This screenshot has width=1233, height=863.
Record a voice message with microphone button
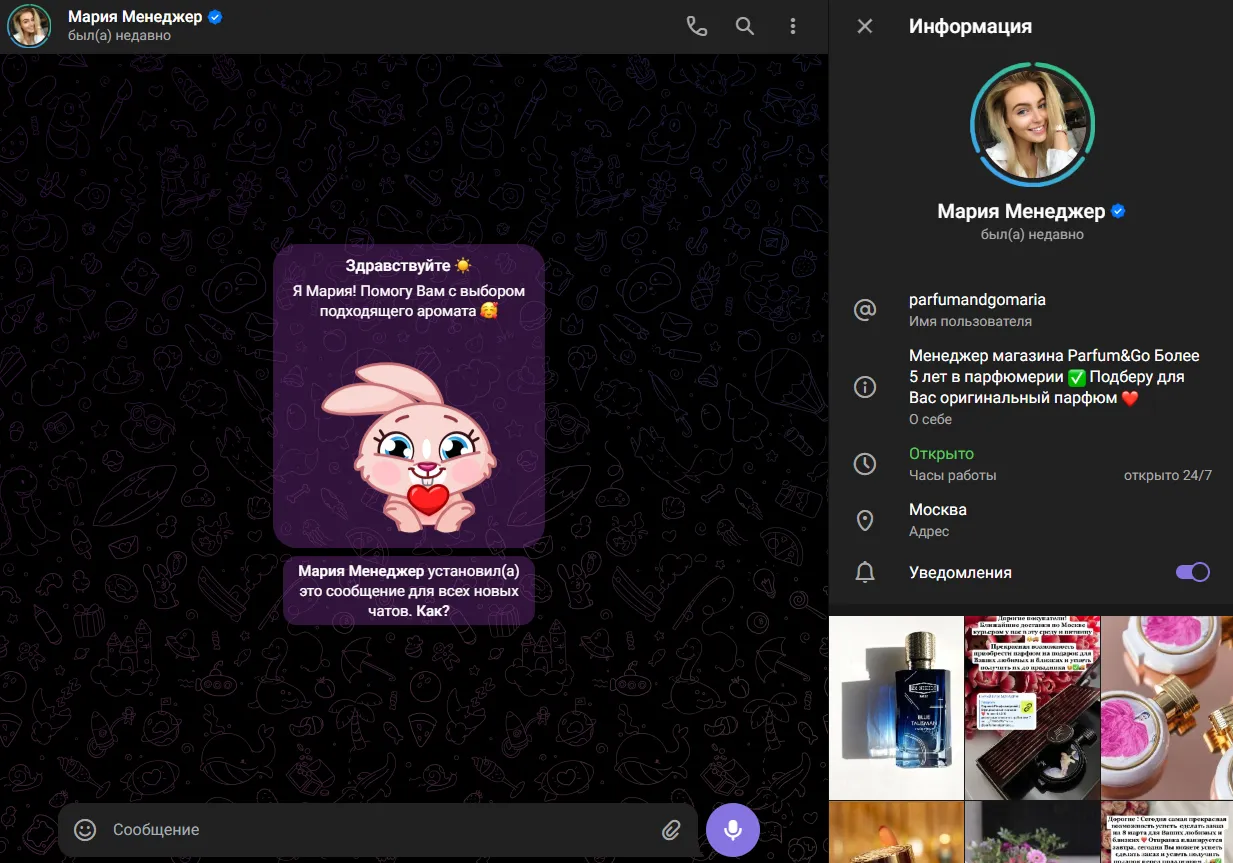[733, 830]
